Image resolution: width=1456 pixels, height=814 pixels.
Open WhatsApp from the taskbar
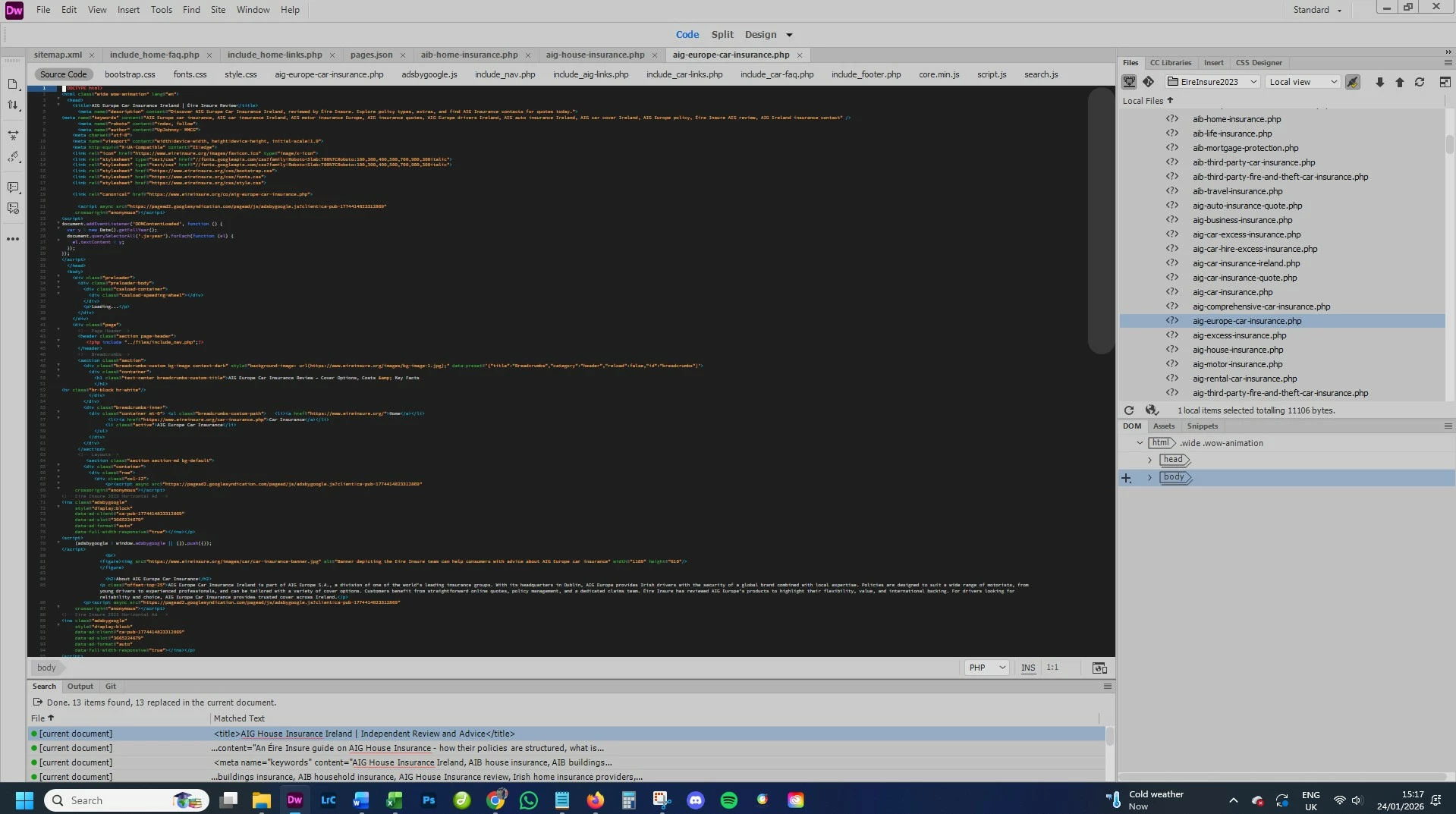[x=529, y=800]
